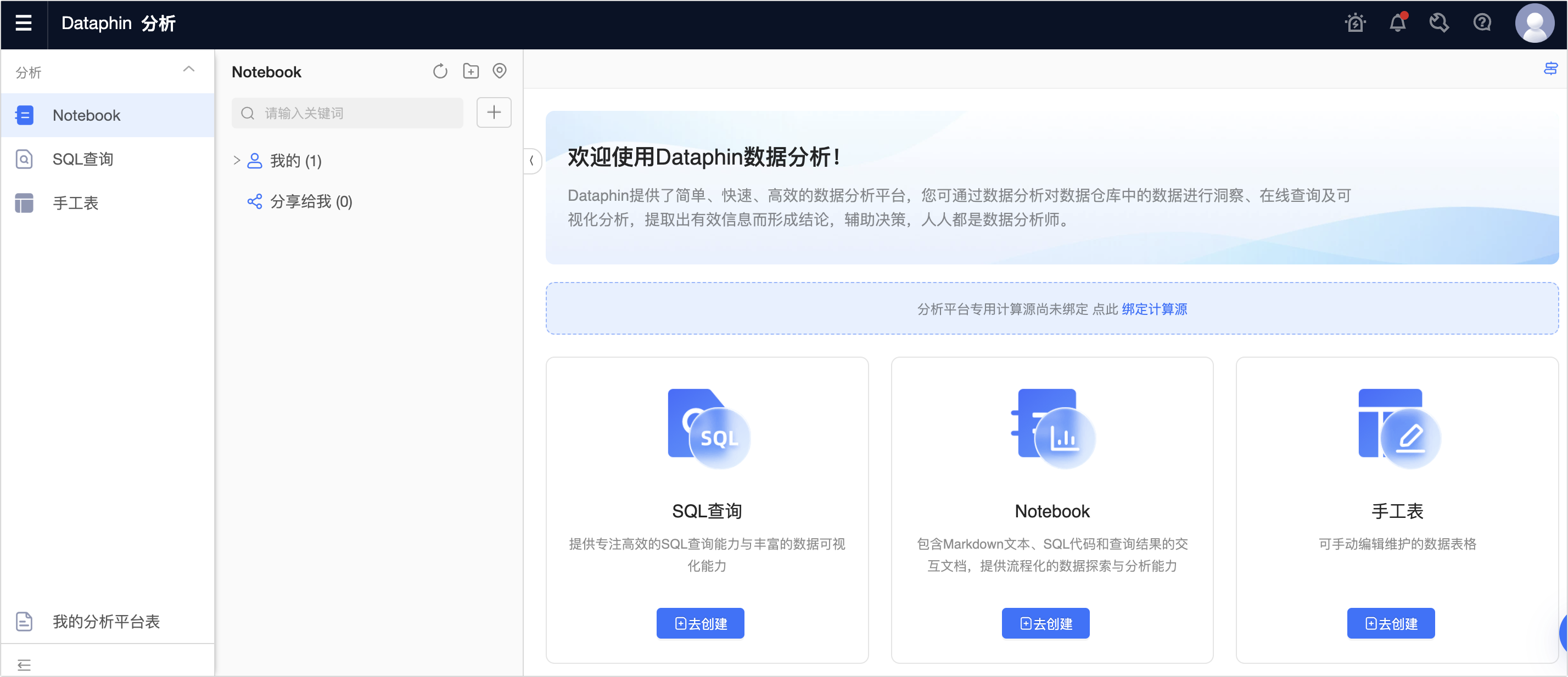Click the alarm clock icon in header
This screenshot has height=677, width=1568.
(1355, 23)
